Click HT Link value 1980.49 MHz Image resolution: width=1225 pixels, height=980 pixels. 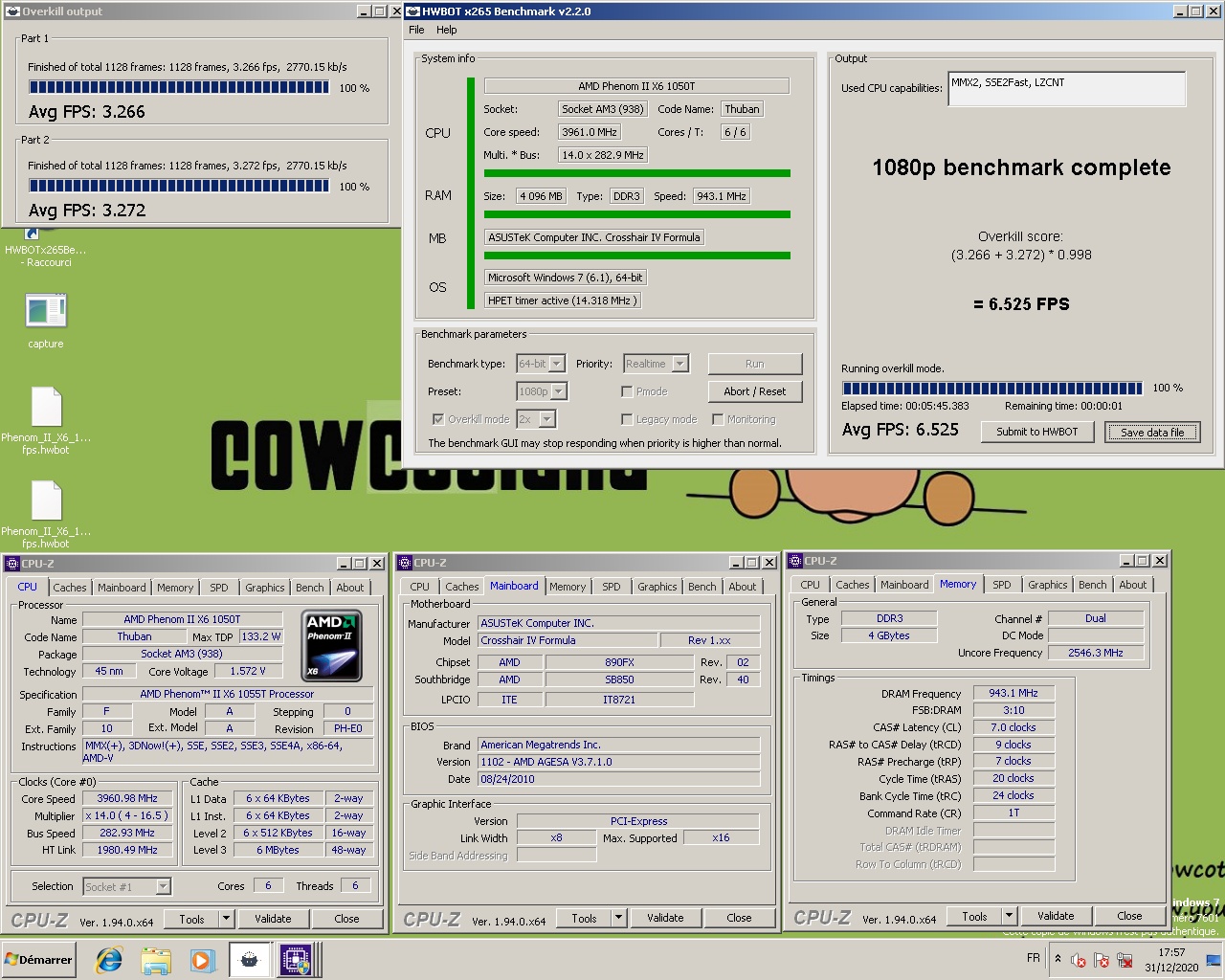click(127, 850)
